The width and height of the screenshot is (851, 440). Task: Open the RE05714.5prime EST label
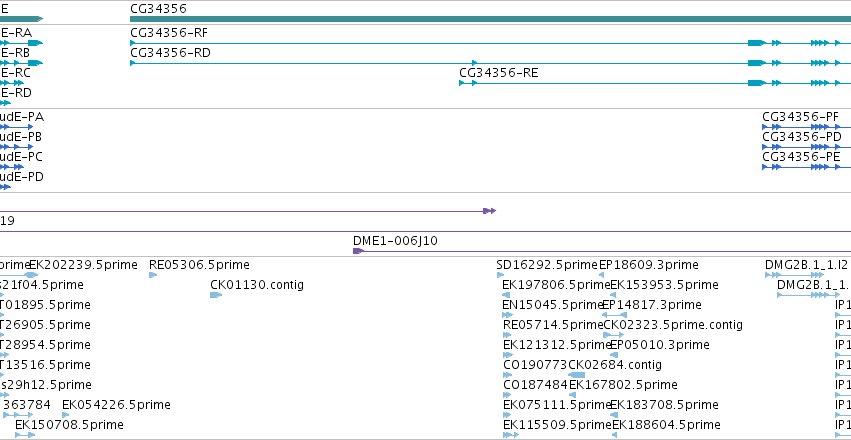point(554,325)
